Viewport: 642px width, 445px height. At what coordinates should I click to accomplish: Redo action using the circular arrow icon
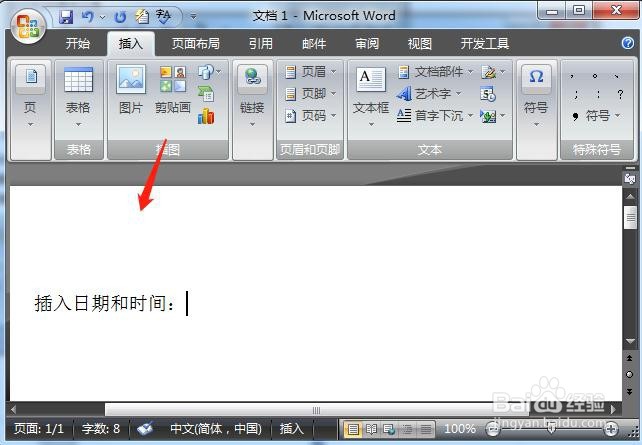[x=120, y=17]
